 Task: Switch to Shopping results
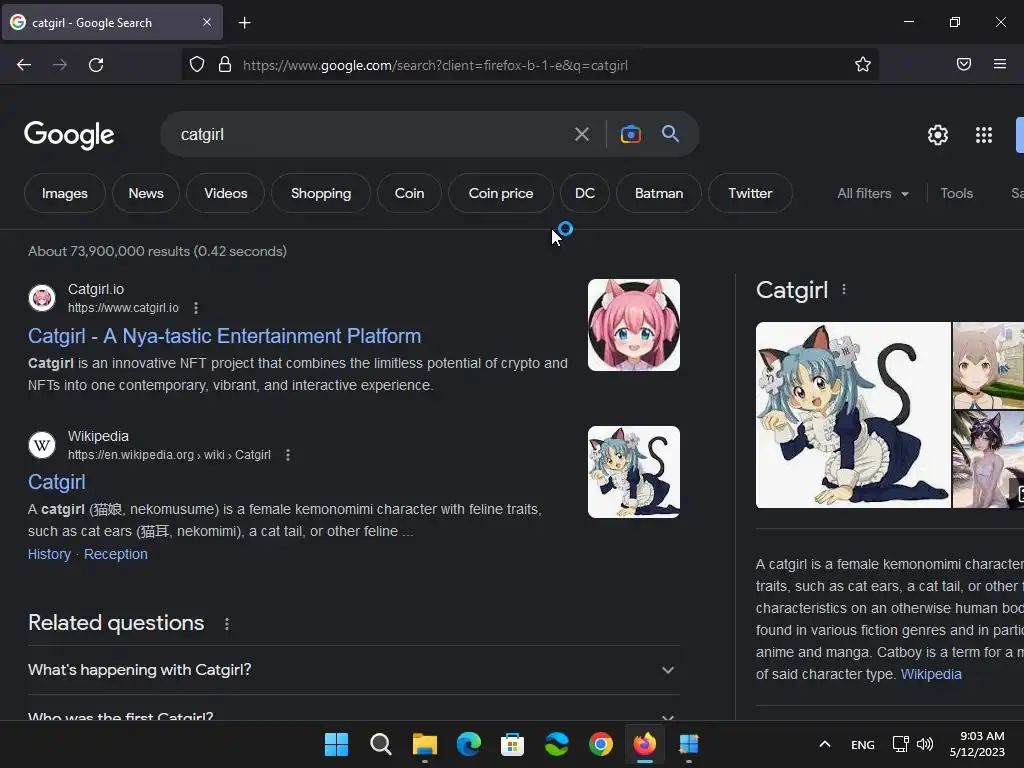(321, 193)
